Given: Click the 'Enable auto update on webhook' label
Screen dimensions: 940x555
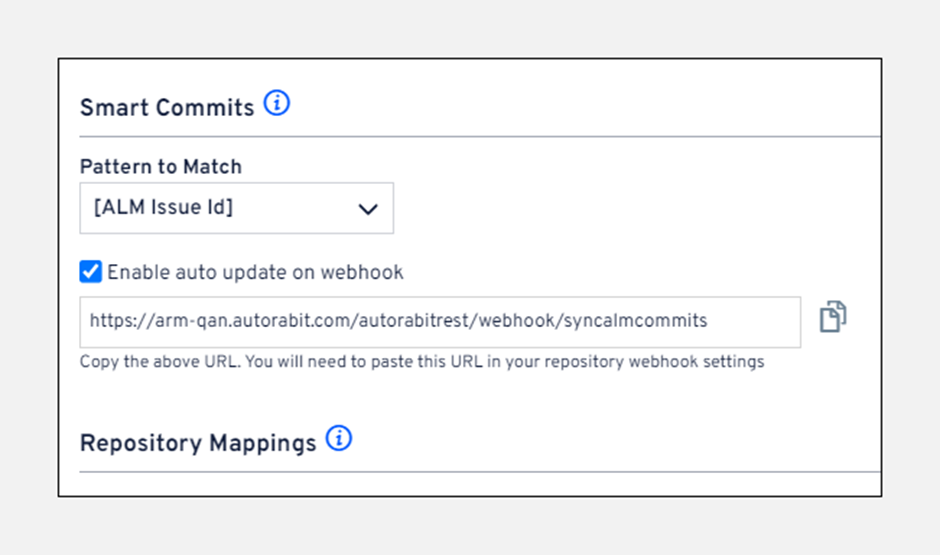Looking at the screenshot, I should (x=255, y=272).
